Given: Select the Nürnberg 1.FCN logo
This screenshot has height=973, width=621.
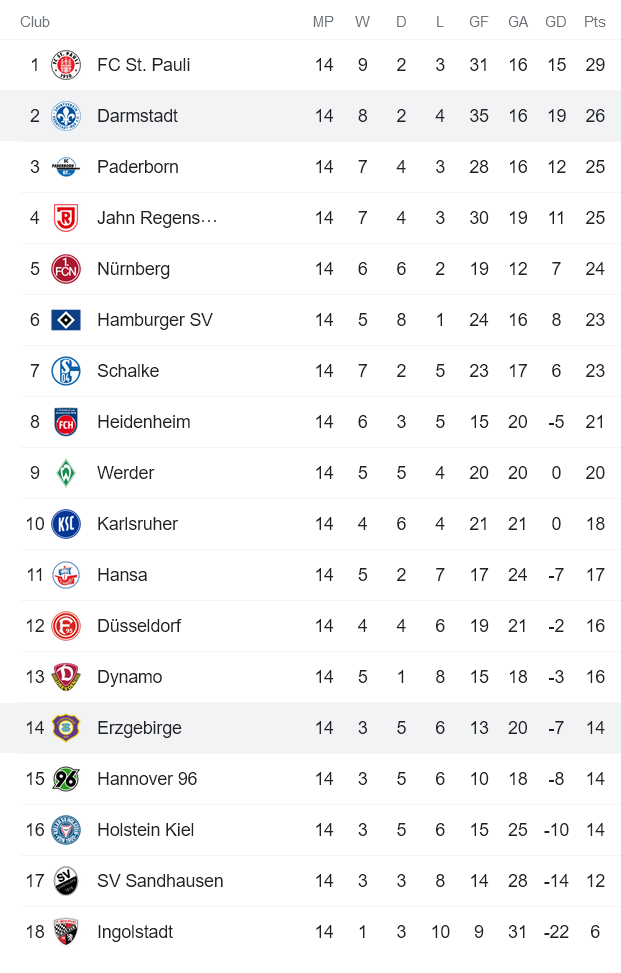Looking at the screenshot, I should (x=65, y=269).
